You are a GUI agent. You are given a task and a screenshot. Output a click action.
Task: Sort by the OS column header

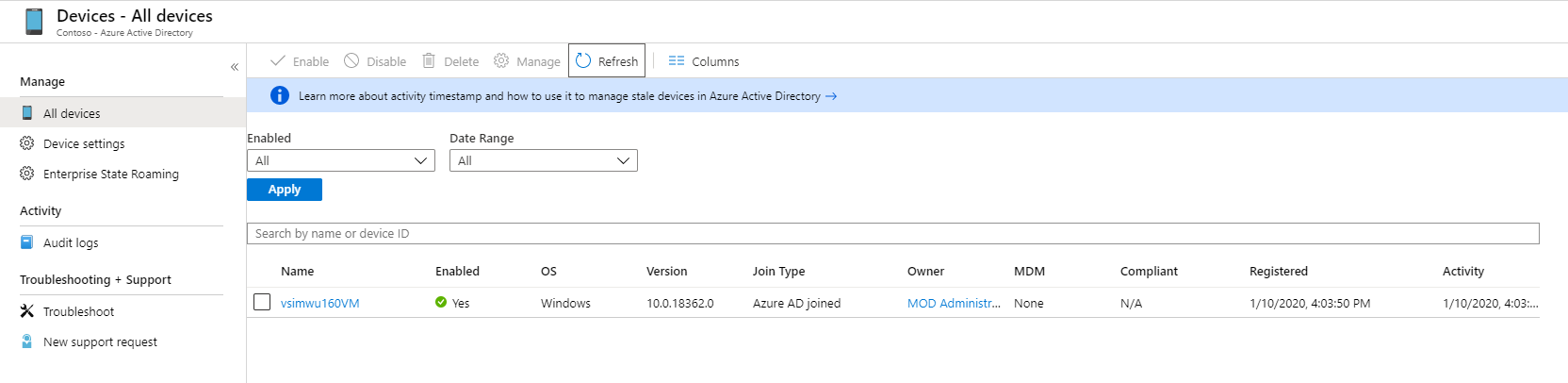coord(548,271)
